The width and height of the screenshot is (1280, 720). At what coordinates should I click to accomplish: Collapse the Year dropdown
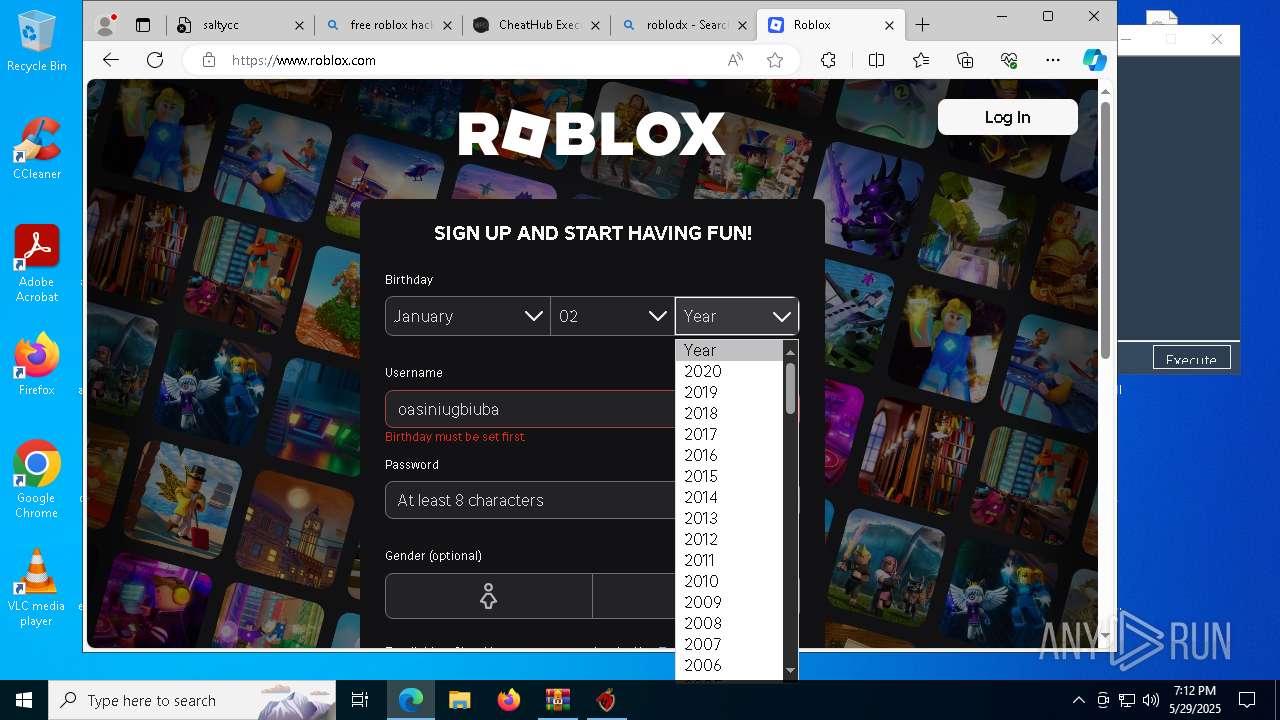[736, 316]
